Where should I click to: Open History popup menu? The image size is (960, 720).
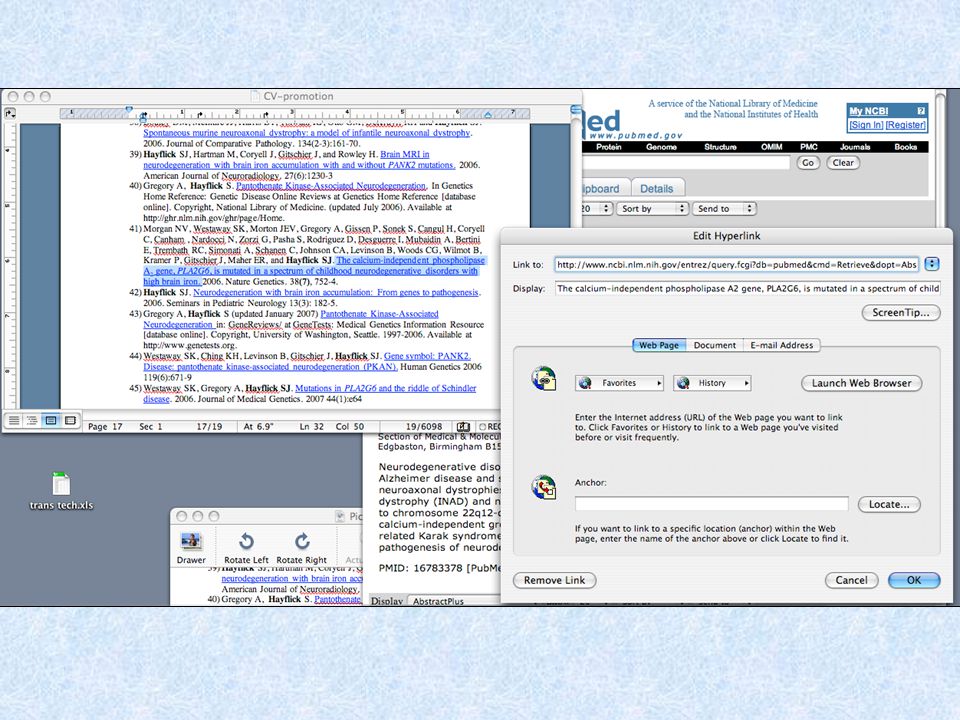[x=712, y=383]
